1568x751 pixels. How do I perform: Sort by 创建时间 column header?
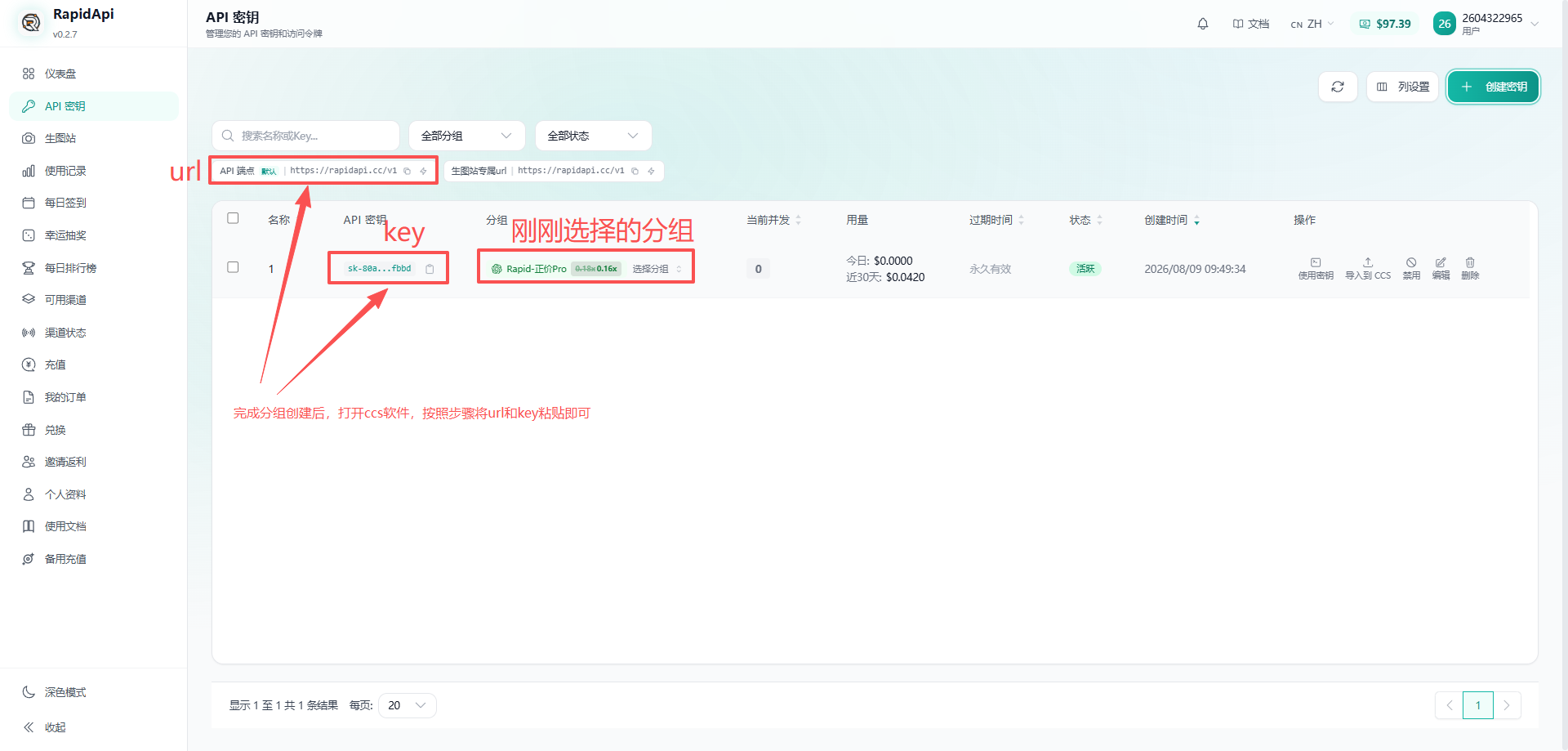point(1172,220)
